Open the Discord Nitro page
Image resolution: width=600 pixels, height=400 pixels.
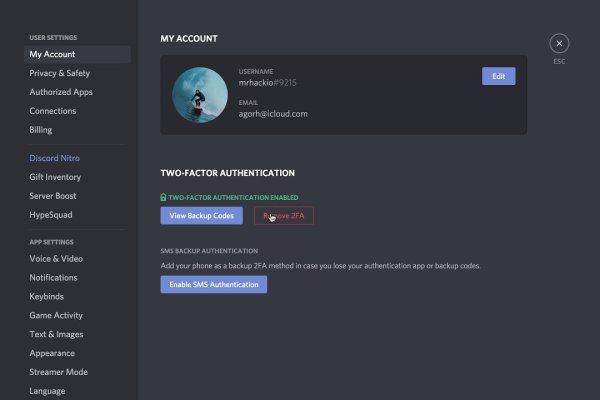coord(55,158)
